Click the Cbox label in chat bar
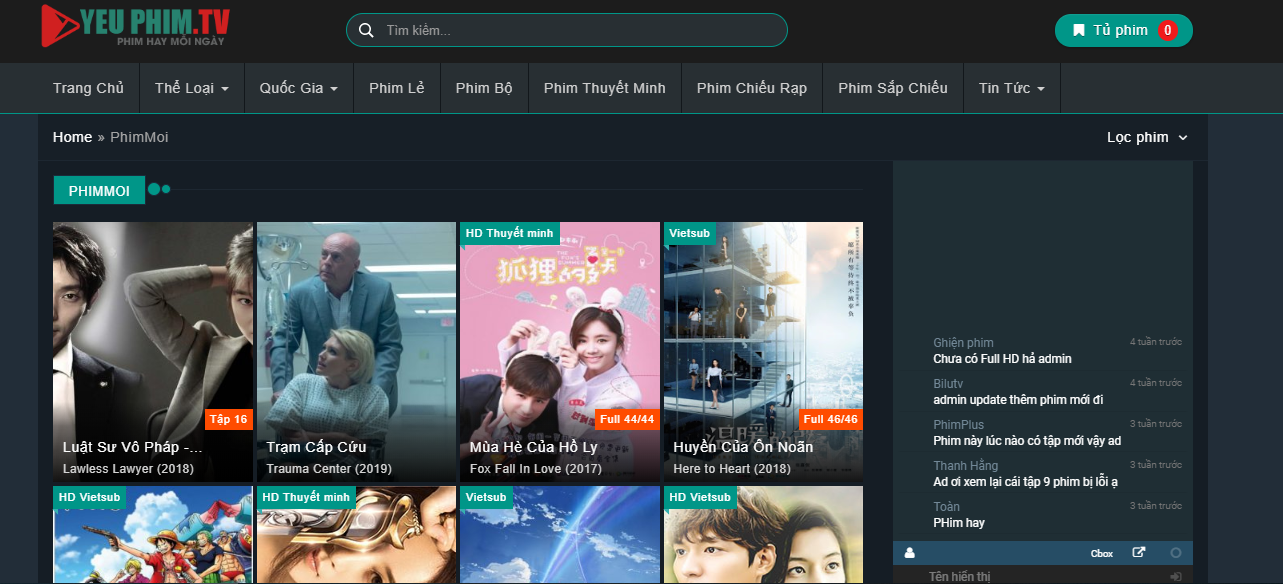Viewport: 1283px width, 584px height. pyautogui.click(x=1102, y=553)
